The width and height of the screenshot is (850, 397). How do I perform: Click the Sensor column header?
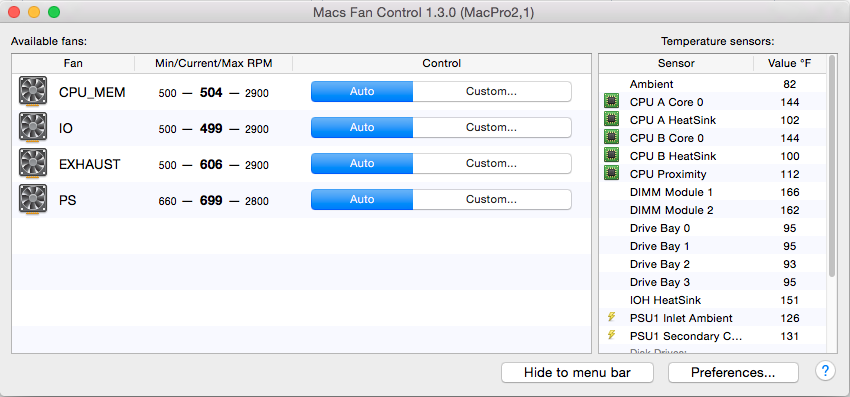click(676, 63)
